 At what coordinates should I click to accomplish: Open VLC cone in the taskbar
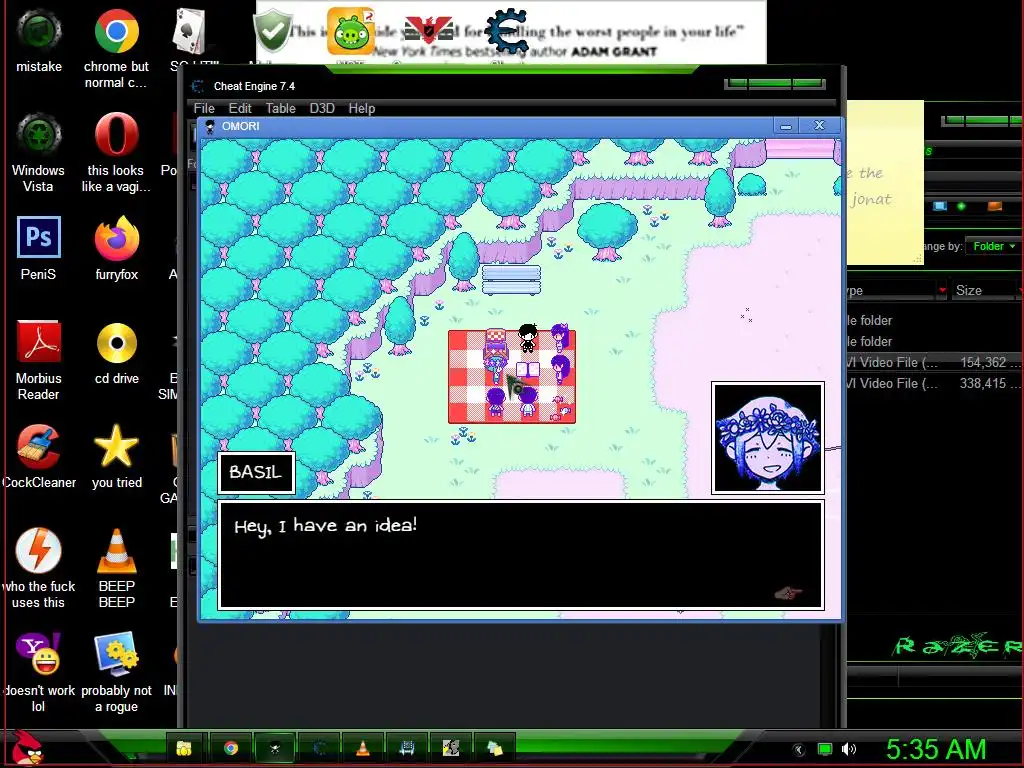[363, 748]
